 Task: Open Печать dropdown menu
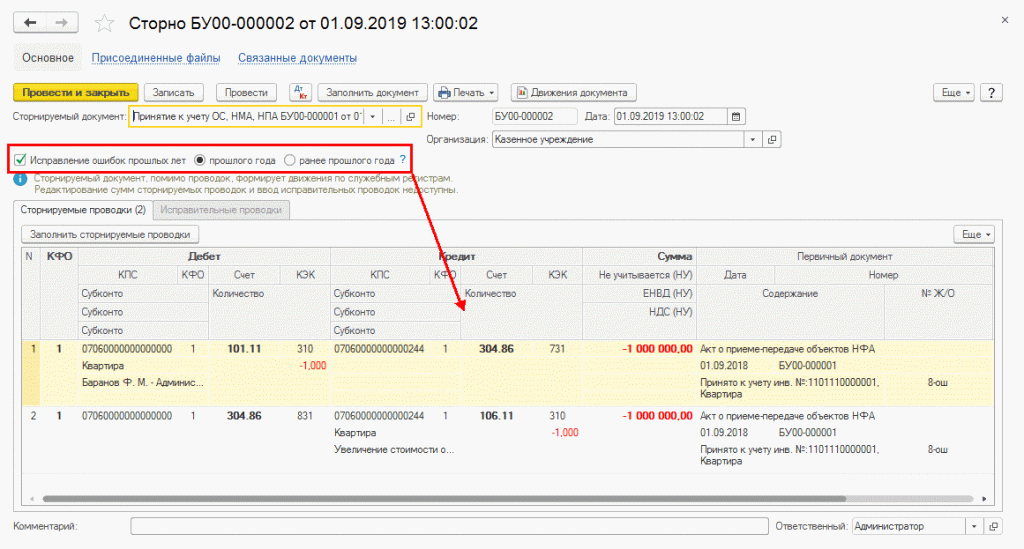coord(466,93)
